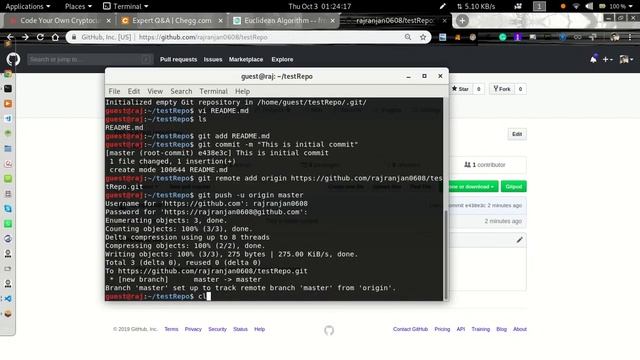View the 1 contributor link
The width and height of the screenshot is (640, 360).
484,165
